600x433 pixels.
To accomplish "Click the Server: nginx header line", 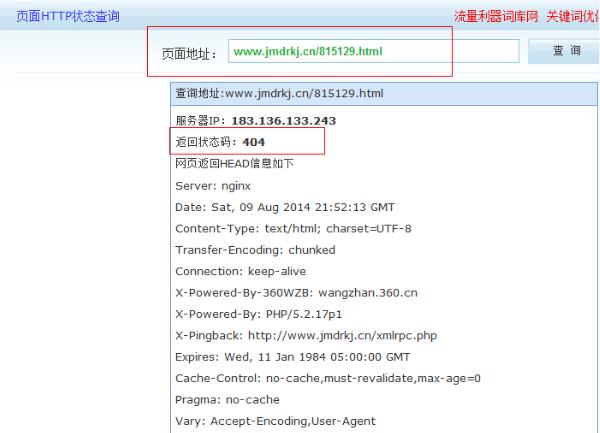I will point(213,186).
